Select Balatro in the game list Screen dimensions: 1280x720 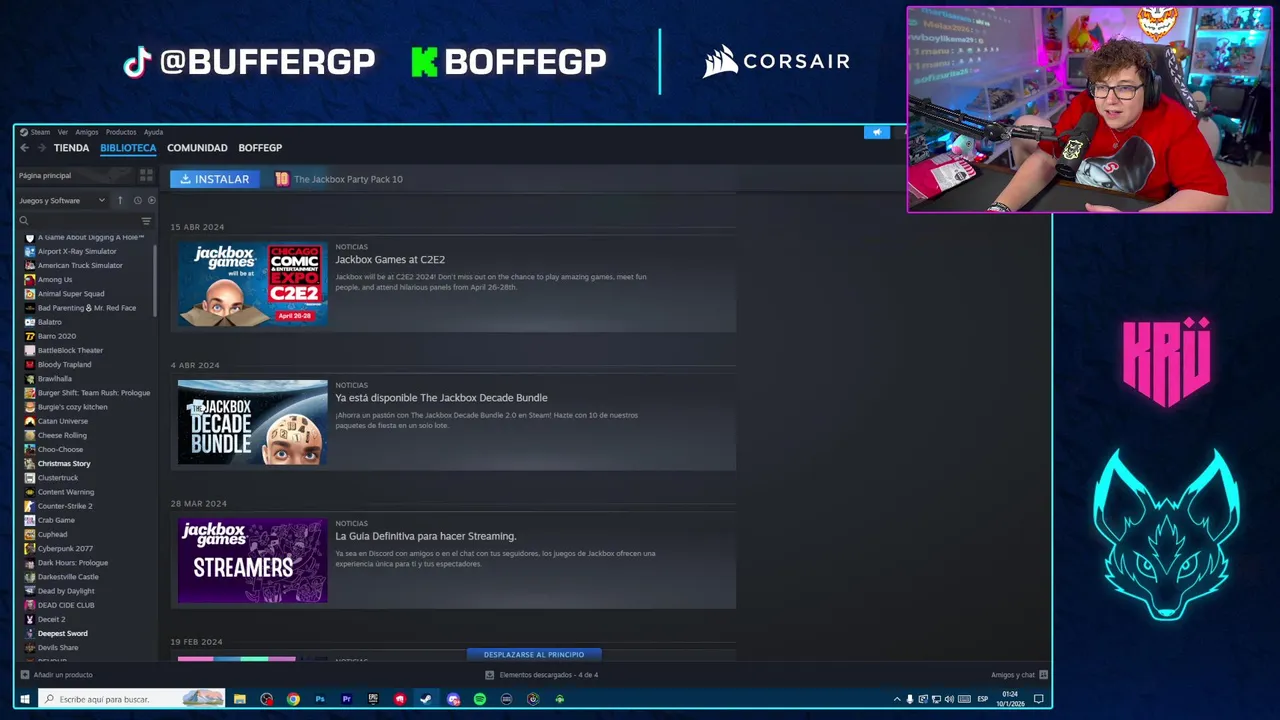pyautogui.click(x=49, y=322)
